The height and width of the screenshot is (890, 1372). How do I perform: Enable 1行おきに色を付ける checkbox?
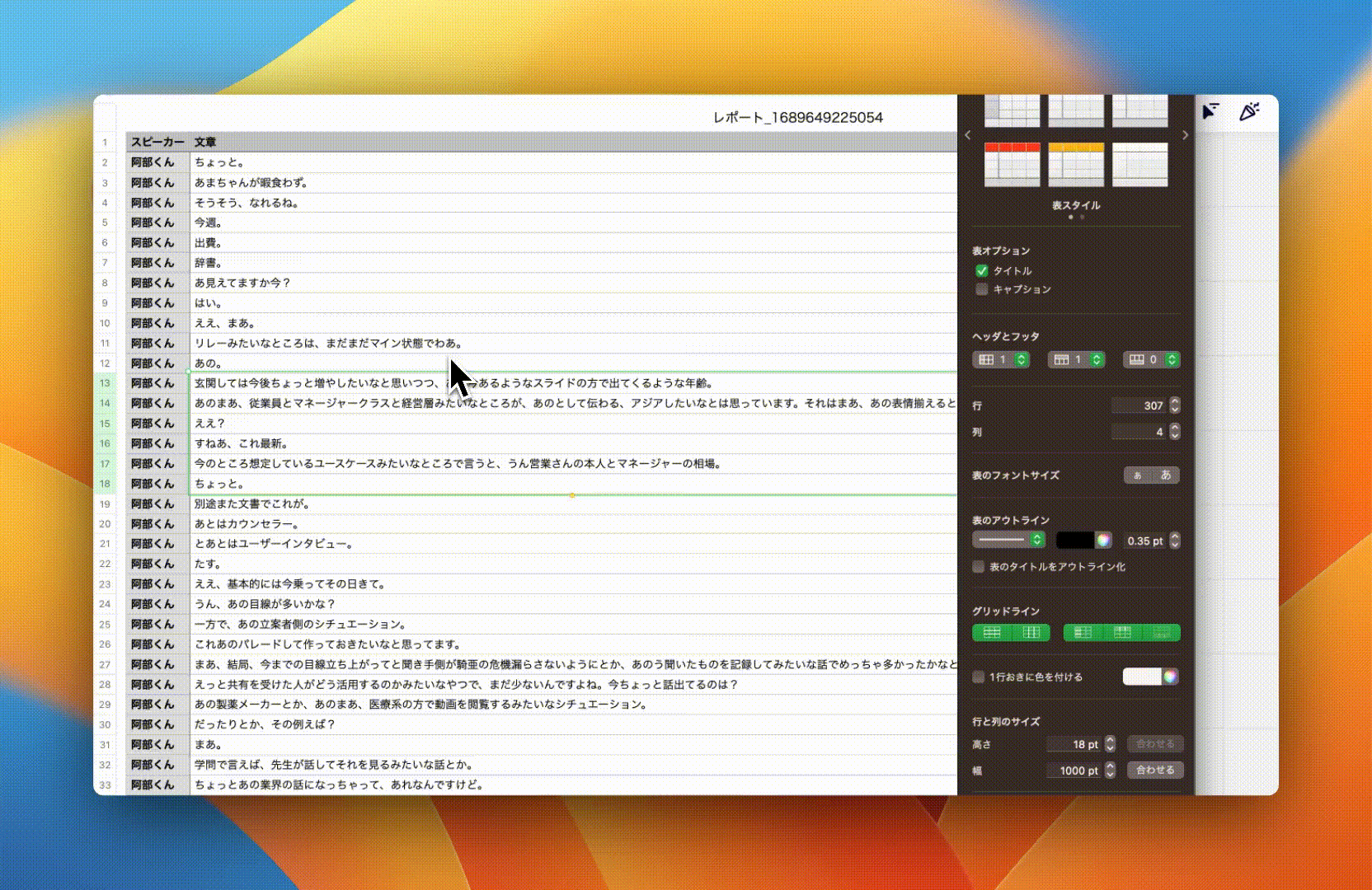979,677
